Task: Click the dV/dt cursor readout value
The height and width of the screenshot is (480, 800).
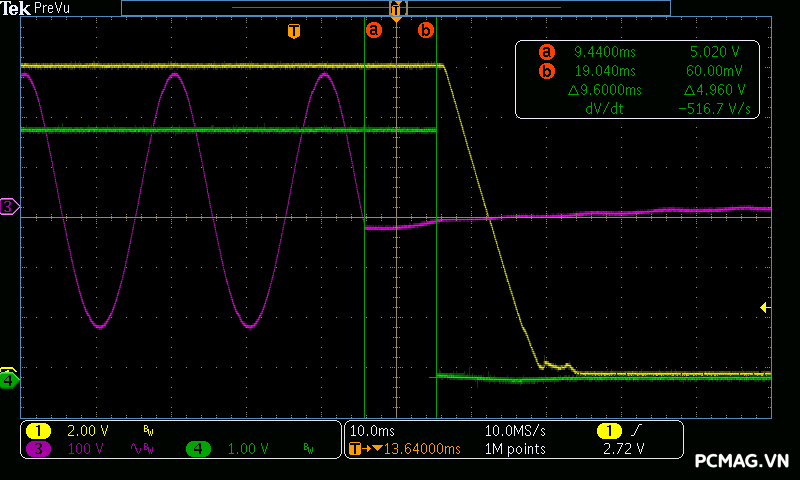Action: 715,108
